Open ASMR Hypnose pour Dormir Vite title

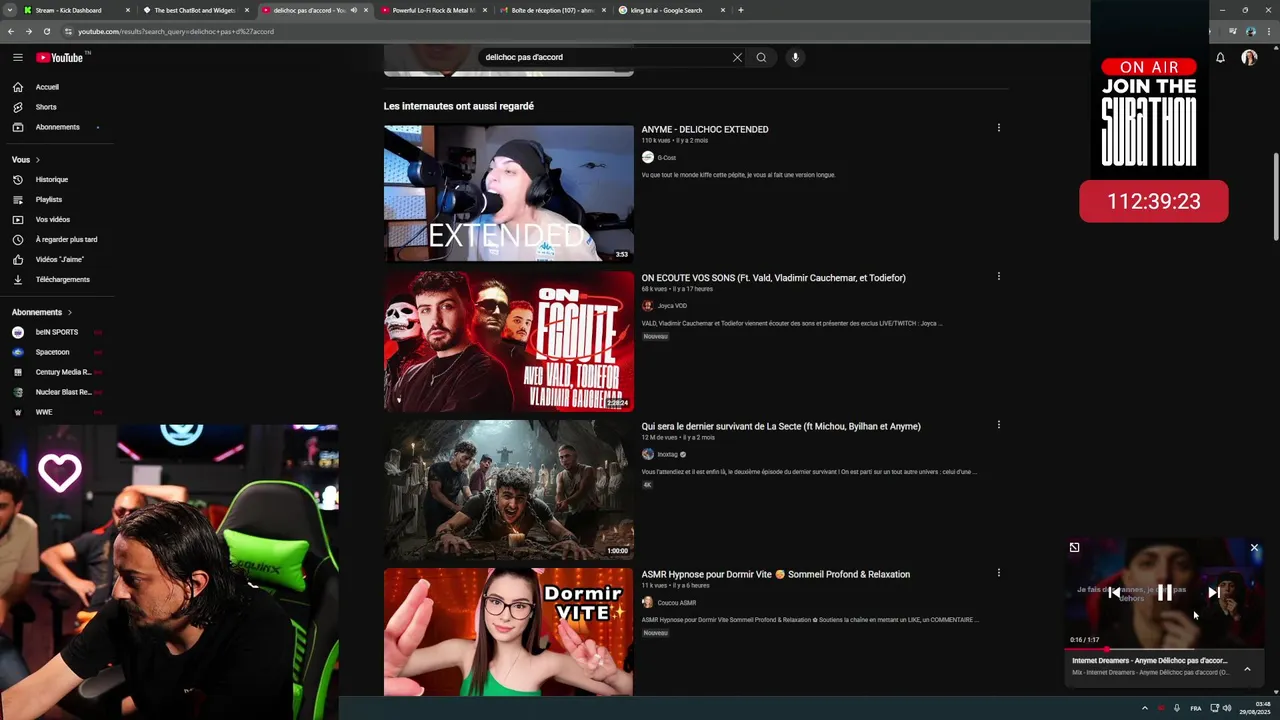(776, 574)
